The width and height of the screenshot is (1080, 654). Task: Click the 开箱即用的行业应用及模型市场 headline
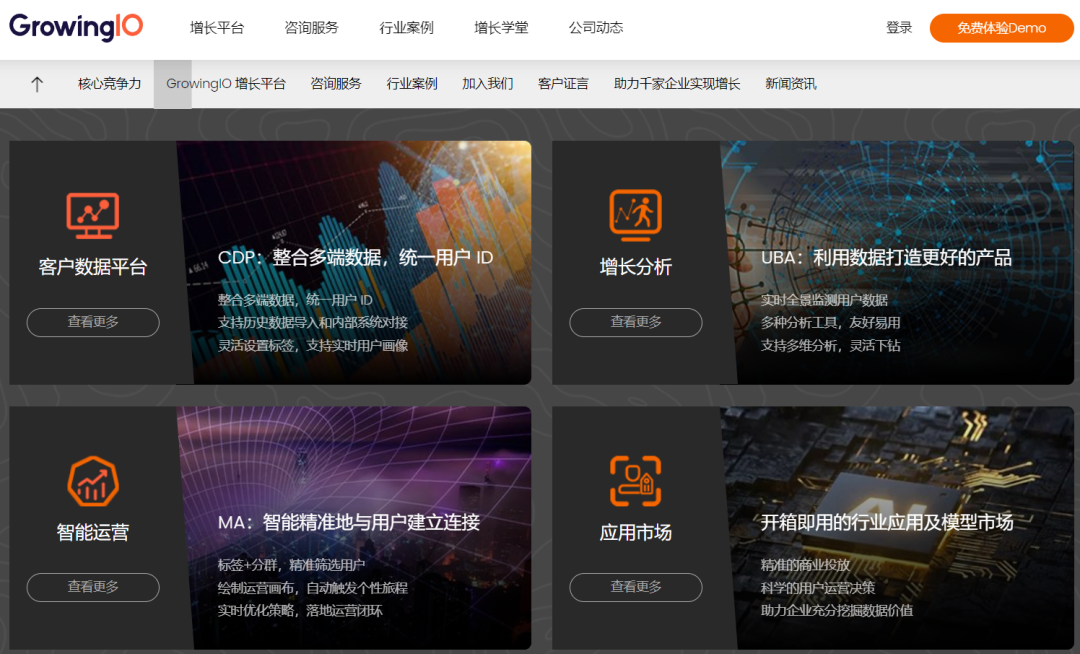pyautogui.click(x=887, y=523)
